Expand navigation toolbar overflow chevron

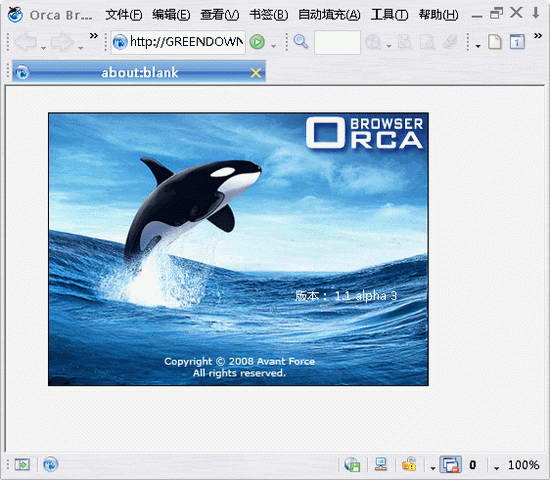click(94, 35)
